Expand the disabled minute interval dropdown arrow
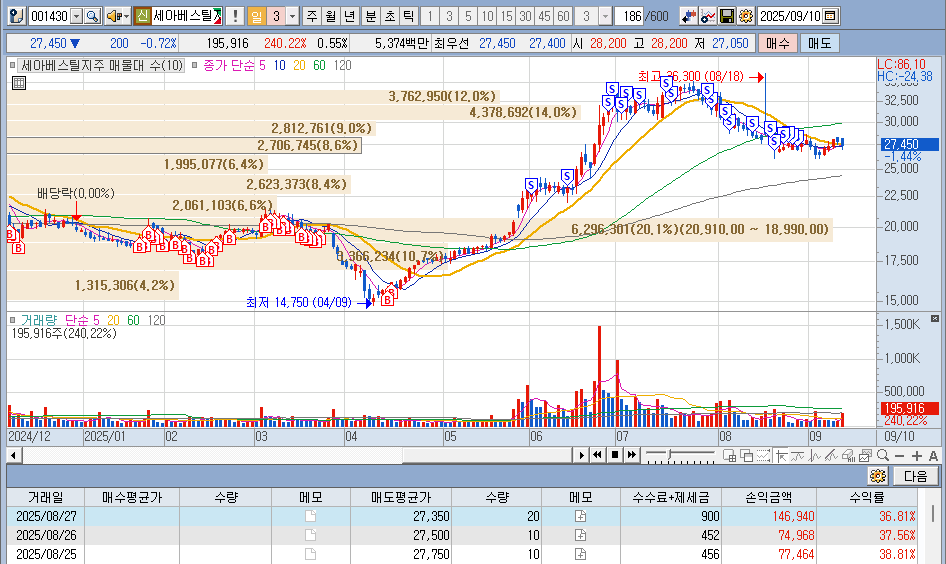Image resolution: width=946 pixels, height=564 pixels. [605, 16]
